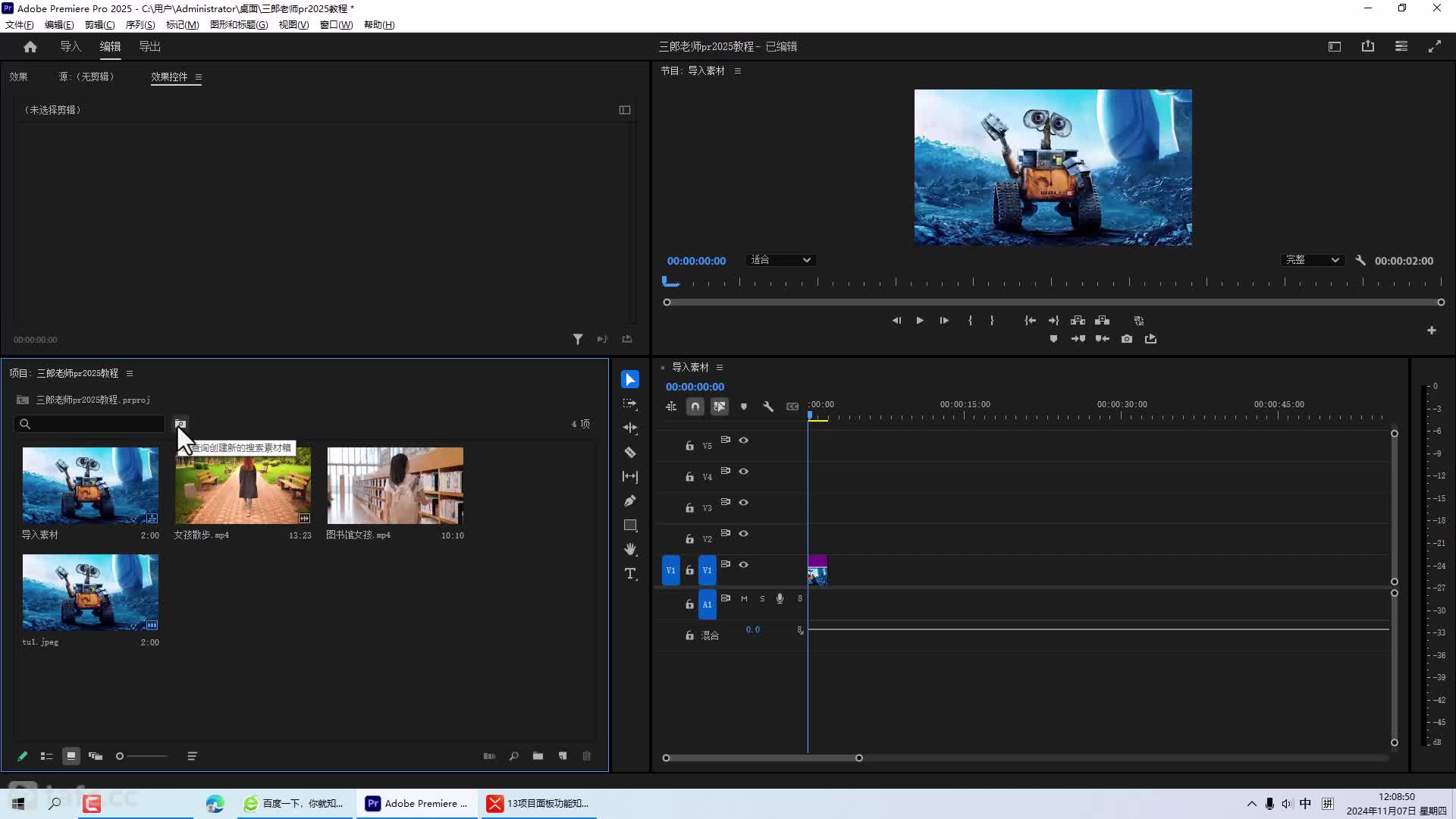Select the Slip tool
The width and height of the screenshot is (1456, 819).
point(630,476)
